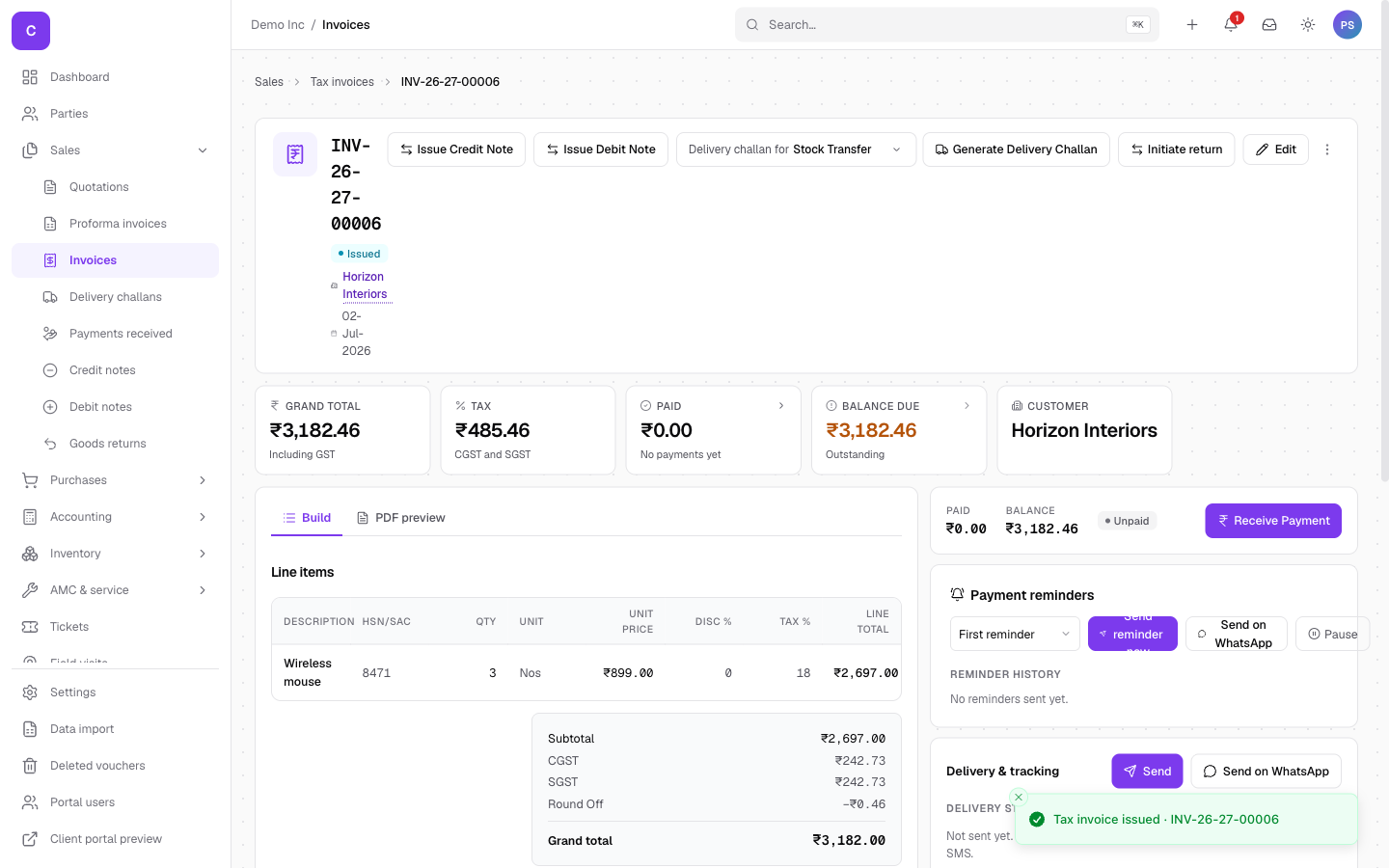Open the First reminder dropdown

(x=1015, y=634)
